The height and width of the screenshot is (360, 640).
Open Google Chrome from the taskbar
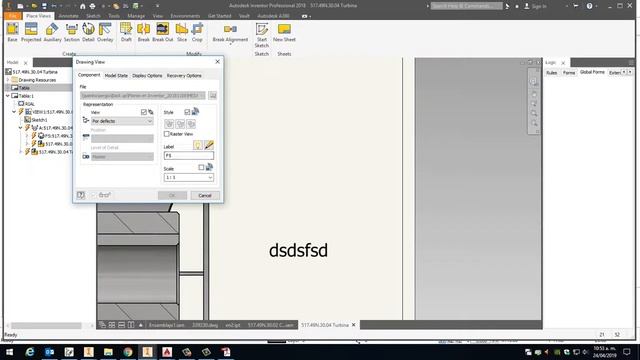128,352
